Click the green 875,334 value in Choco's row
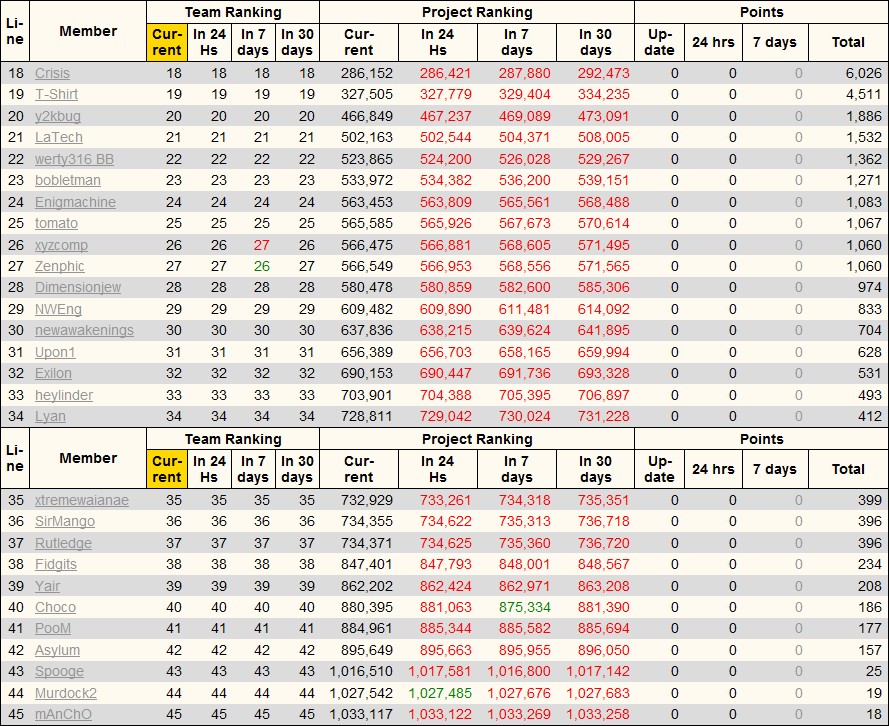The width and height of the screenshot is (889, 726). (517, 607)
